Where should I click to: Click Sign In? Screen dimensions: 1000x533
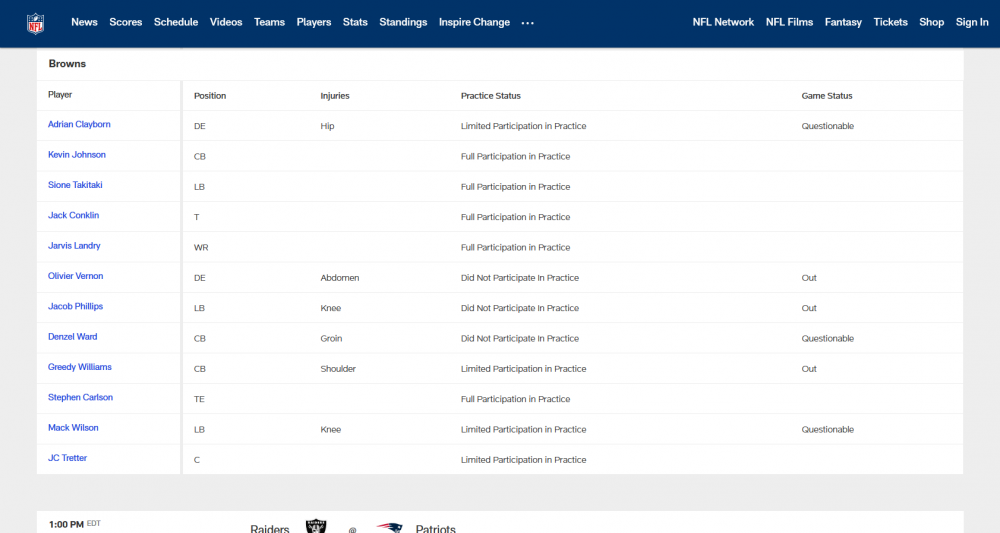(x=972, y=22)
